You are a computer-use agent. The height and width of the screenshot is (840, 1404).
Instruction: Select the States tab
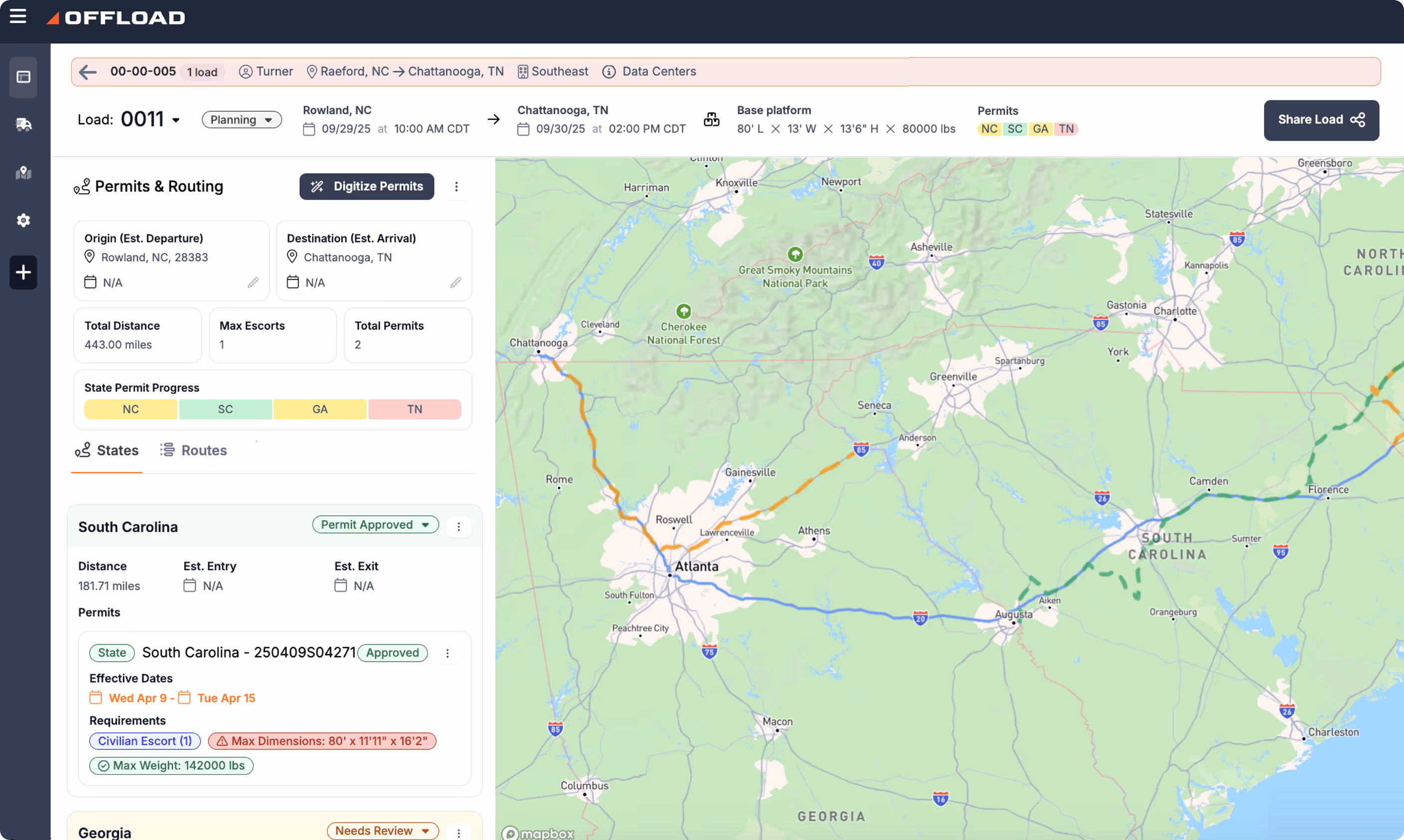click(x=107, y=450)
